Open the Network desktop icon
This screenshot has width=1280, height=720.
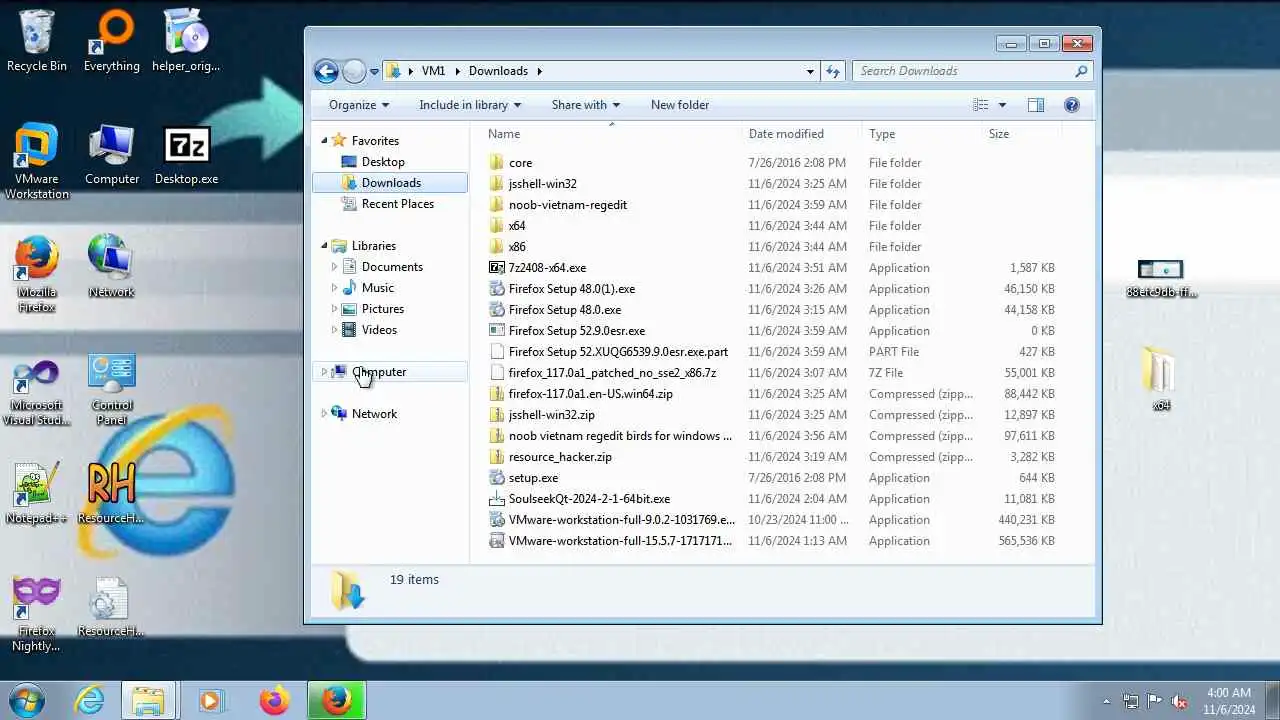coord(111,267)
